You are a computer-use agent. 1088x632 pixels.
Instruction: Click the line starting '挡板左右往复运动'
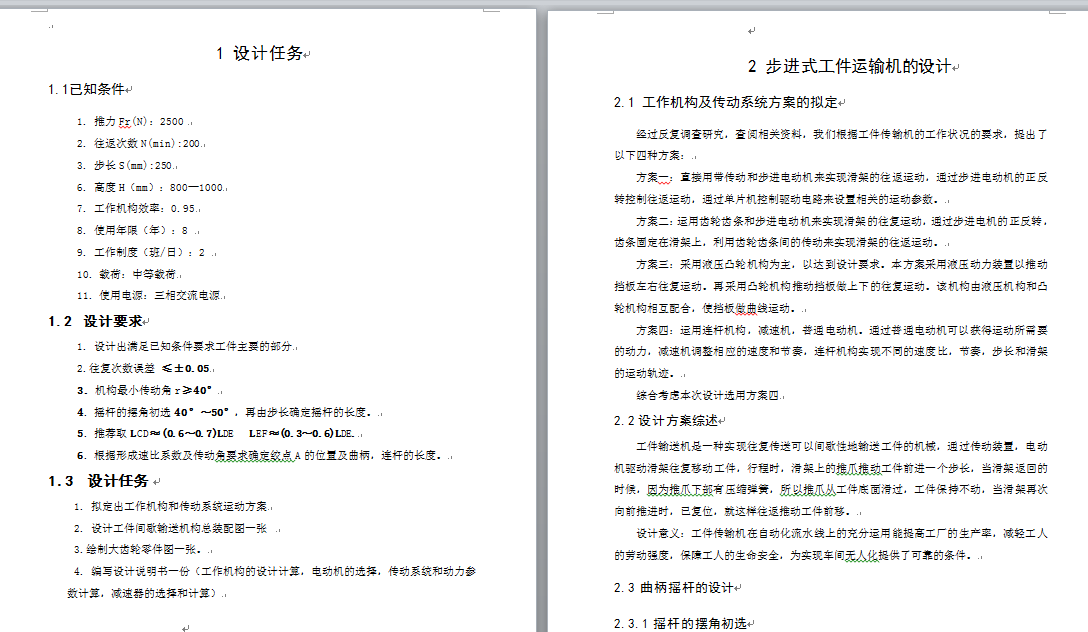pos(831,287)
